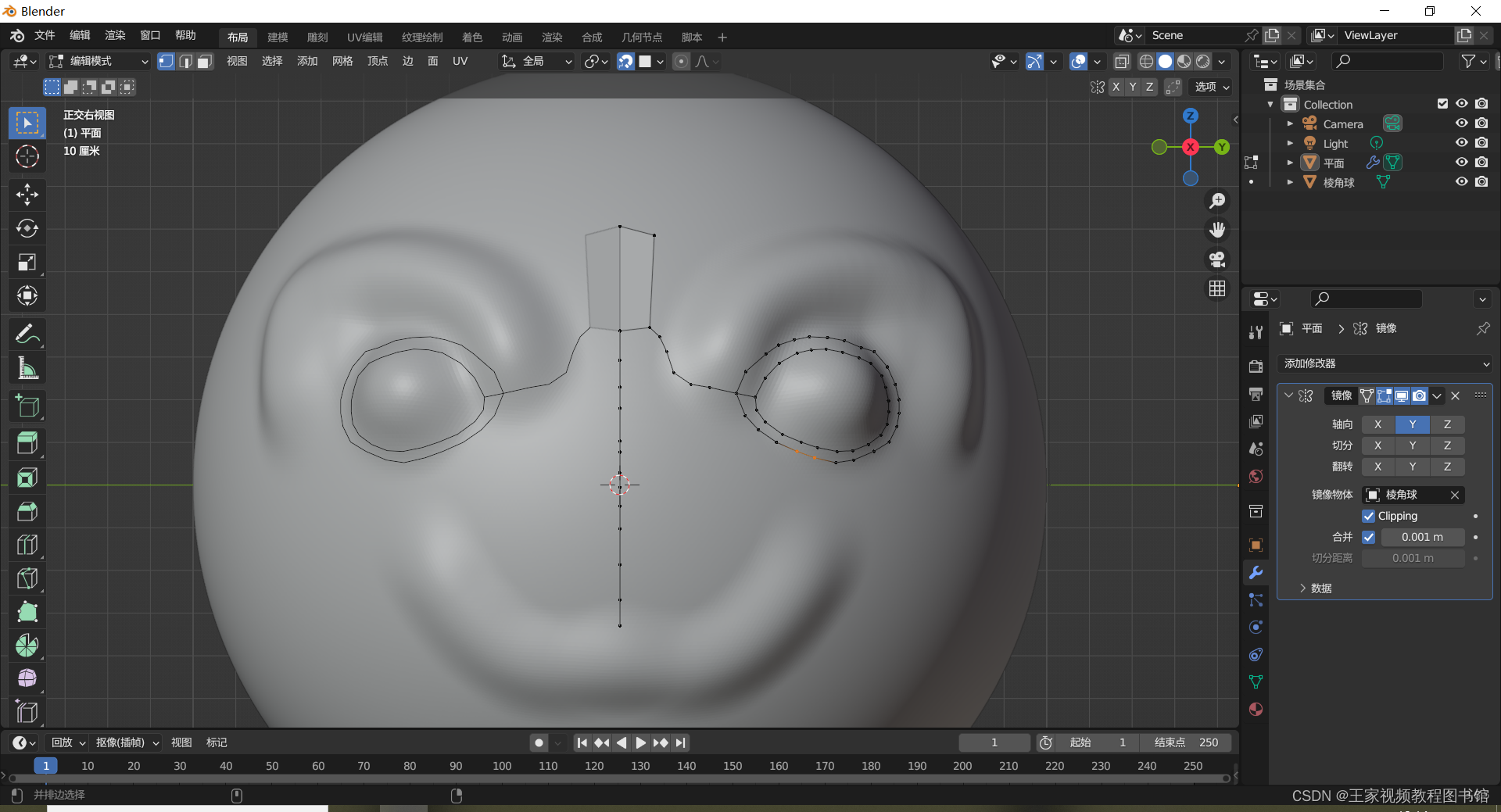Screen dimensions: 1501x812
Task: Toggle camera view icon
Action: [1217, 259]
